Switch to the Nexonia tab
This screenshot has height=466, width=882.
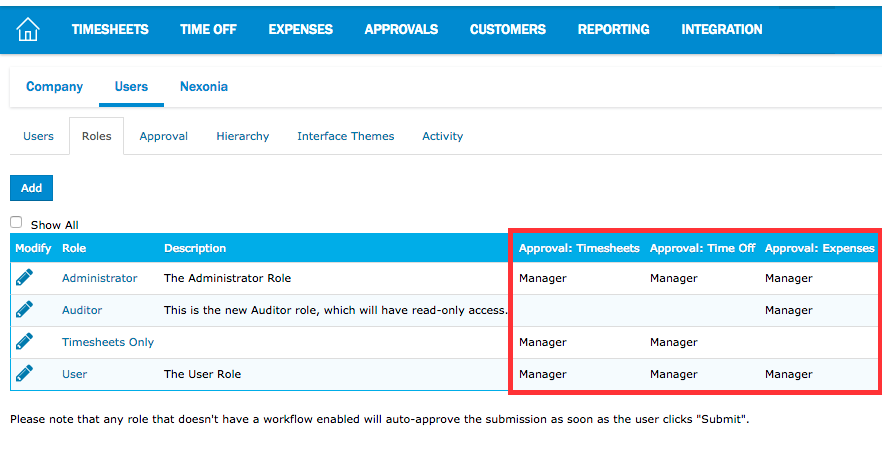pyautogui.click(x=204, y=87)
